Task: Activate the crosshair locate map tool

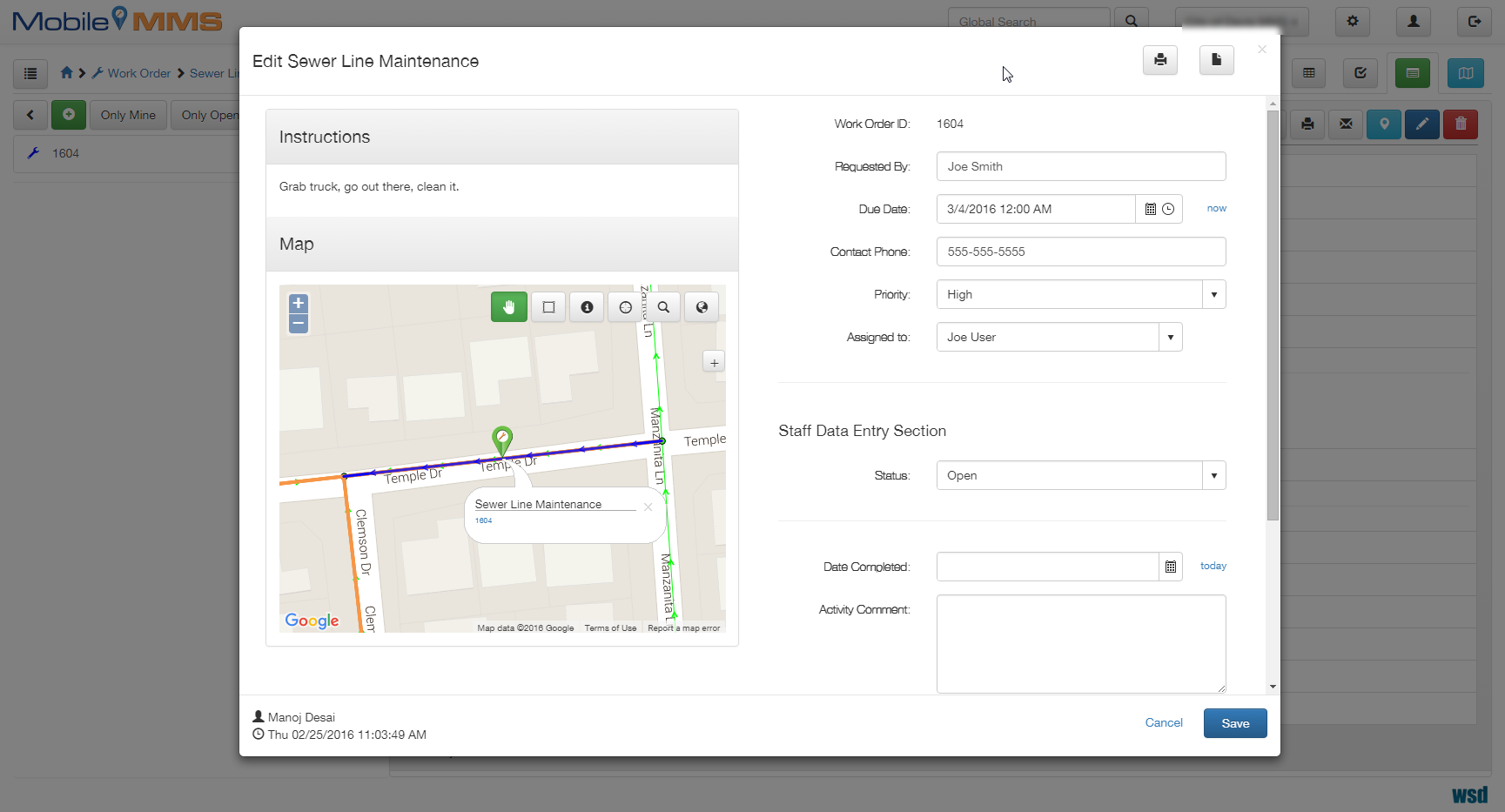Action: point(625,307)
